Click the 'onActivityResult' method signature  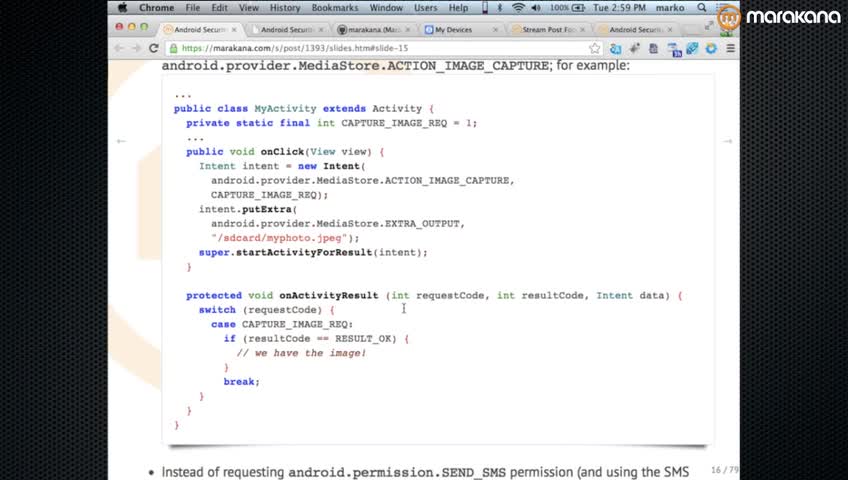(434, 296)
